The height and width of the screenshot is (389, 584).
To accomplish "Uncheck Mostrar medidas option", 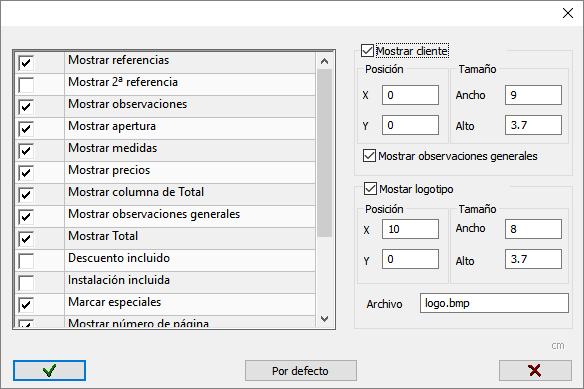I will point(26,151).
